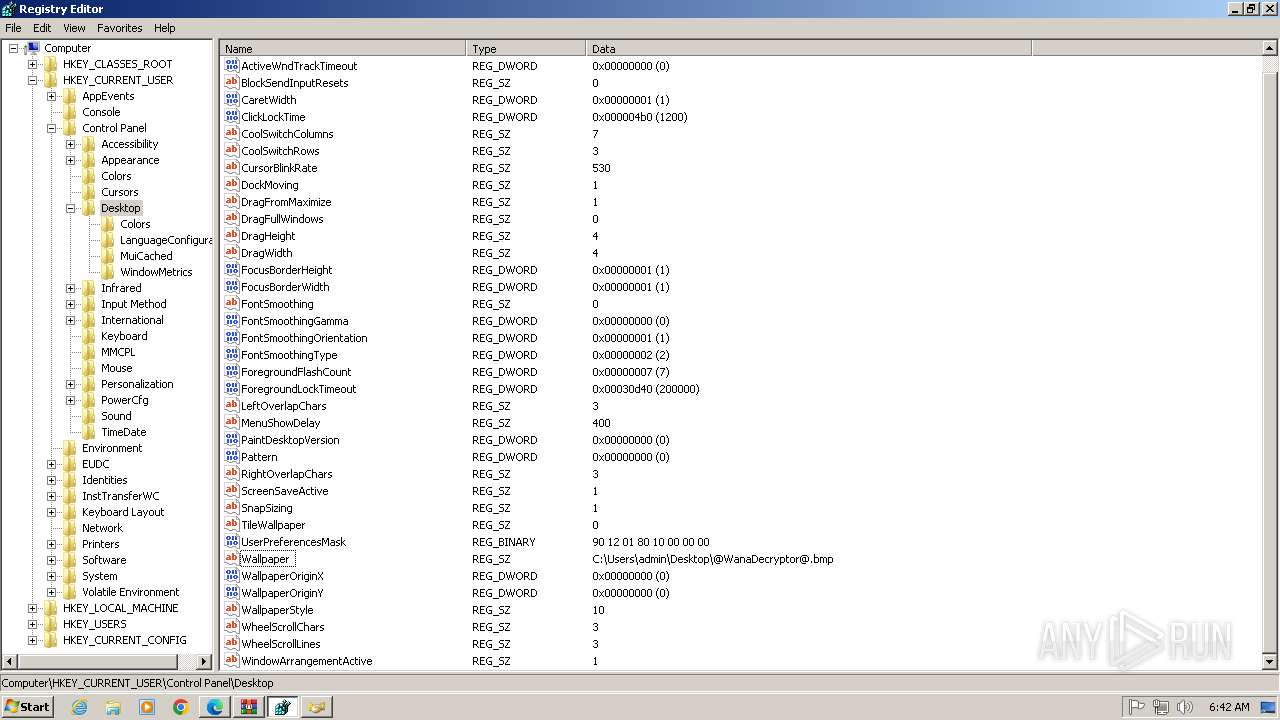Open the Edit menu
The width and height of the screenshot is (1280, 720).
click(42, 28)
